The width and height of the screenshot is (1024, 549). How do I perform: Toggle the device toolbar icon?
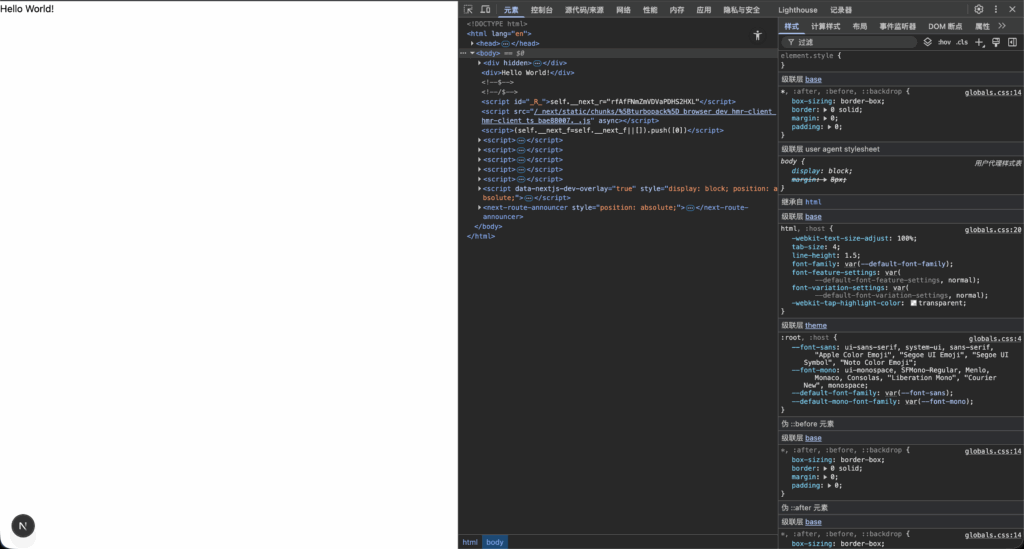[485, 9]
